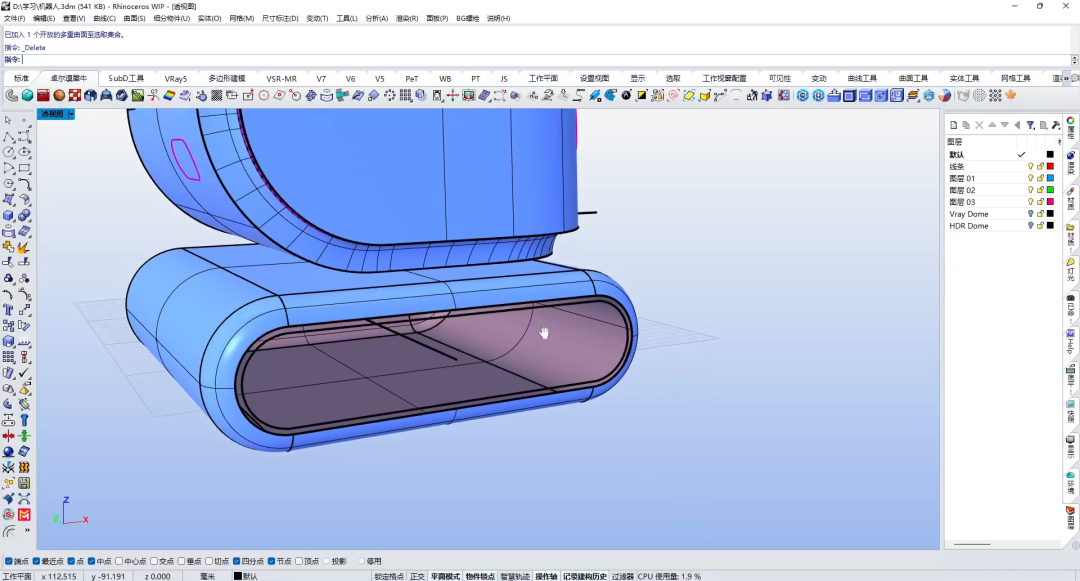The image size is (1080, 581).
Task: Toggle 平面模式 in status bar
Action: (x=445, y=576)
